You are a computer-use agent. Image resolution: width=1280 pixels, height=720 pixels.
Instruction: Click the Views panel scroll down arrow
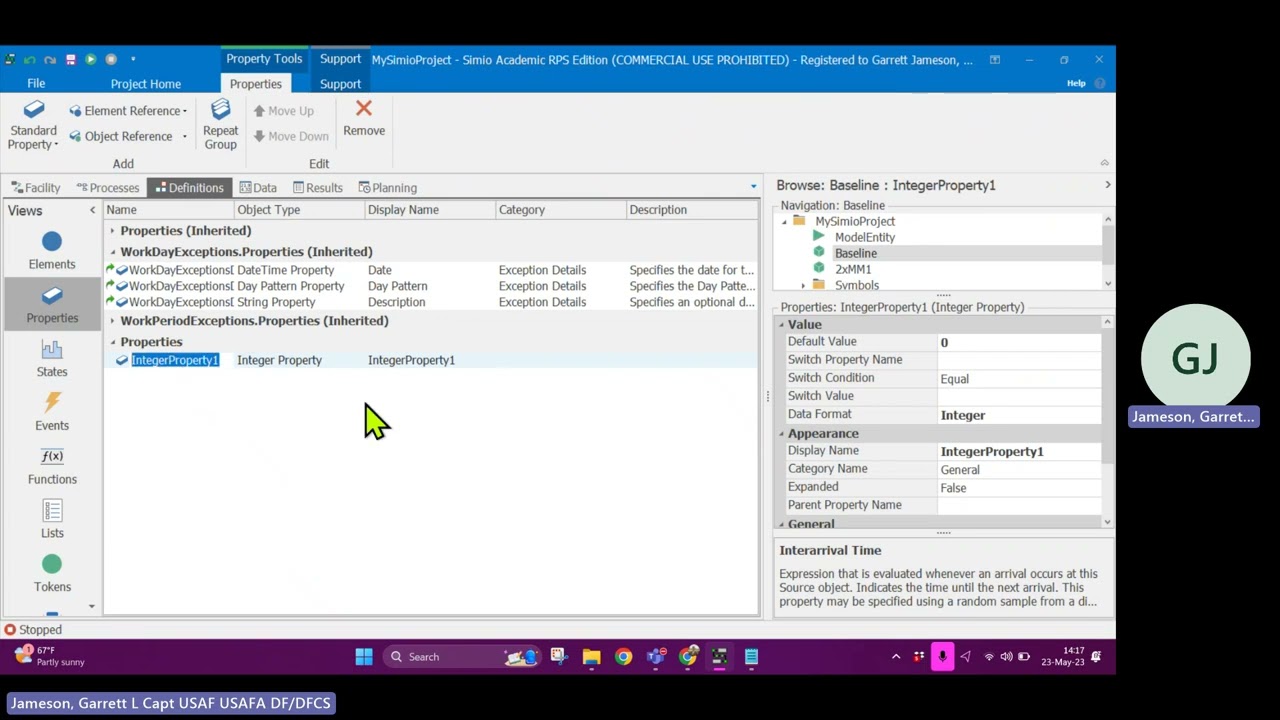(x=92, y=606)
